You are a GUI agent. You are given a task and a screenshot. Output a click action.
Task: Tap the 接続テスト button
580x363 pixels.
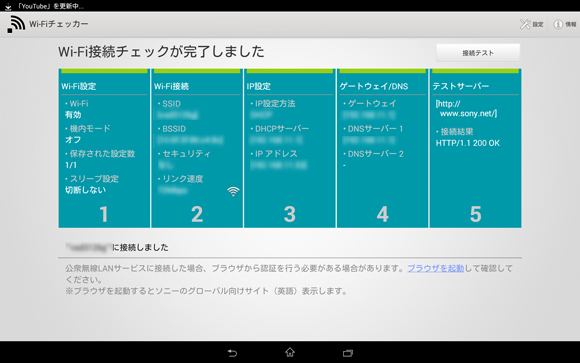coord(478,53)
